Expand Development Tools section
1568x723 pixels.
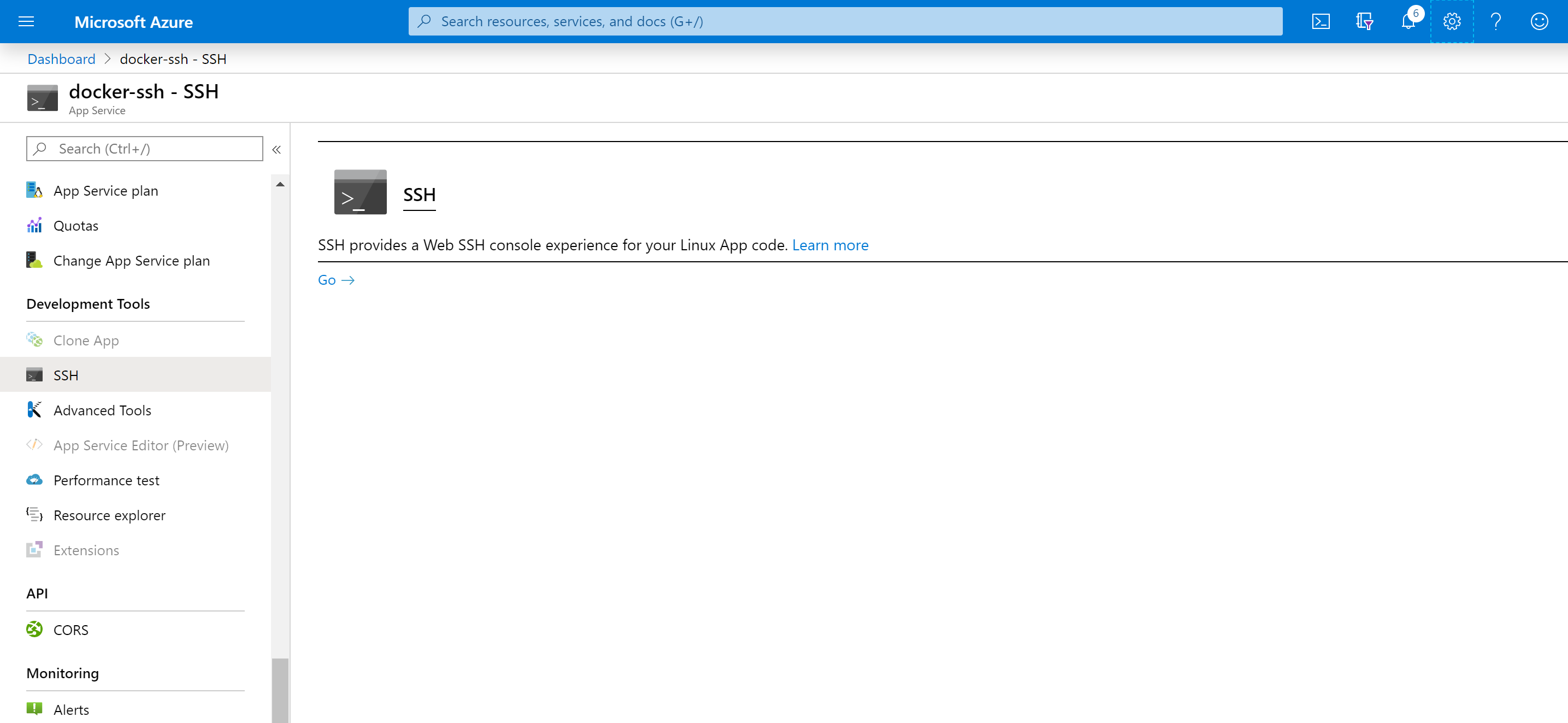coord(88,303)
